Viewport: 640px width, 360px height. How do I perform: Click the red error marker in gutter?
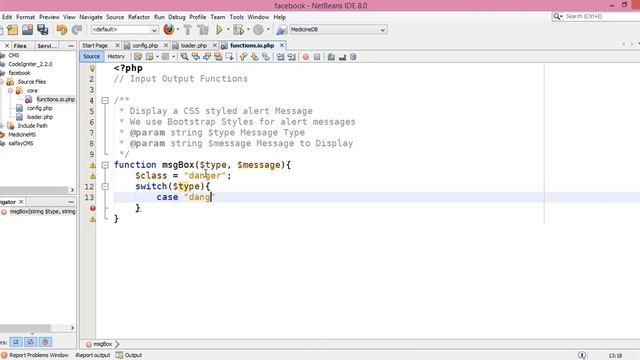[x=93, y=208]
